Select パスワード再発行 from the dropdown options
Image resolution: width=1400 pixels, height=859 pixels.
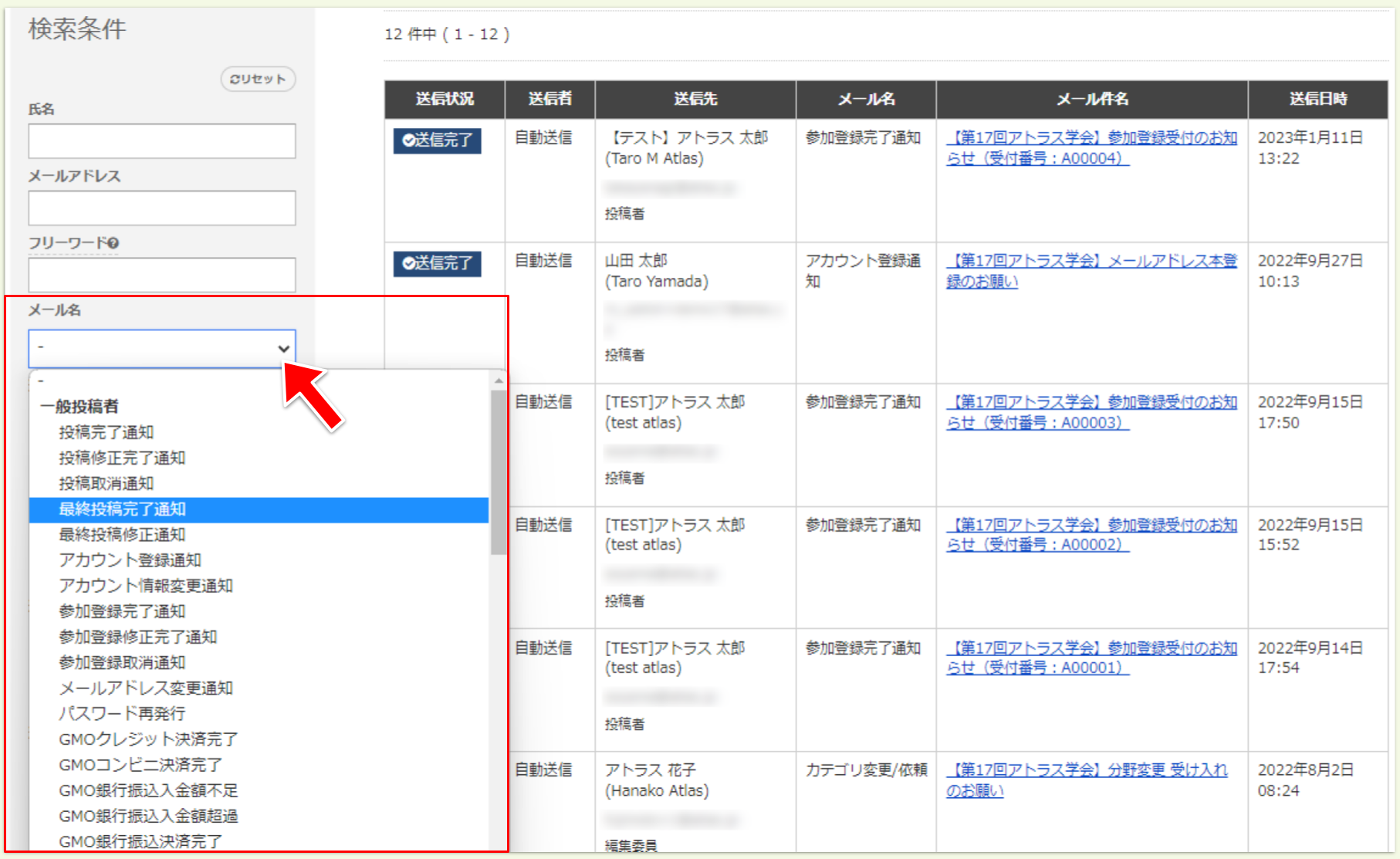120,713
